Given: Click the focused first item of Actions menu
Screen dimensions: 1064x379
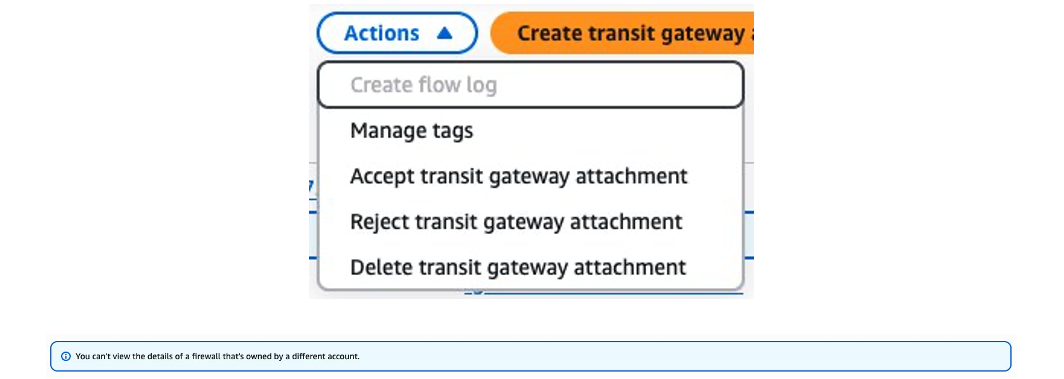Looking at the screenshot, I should [x=531, y=85].
